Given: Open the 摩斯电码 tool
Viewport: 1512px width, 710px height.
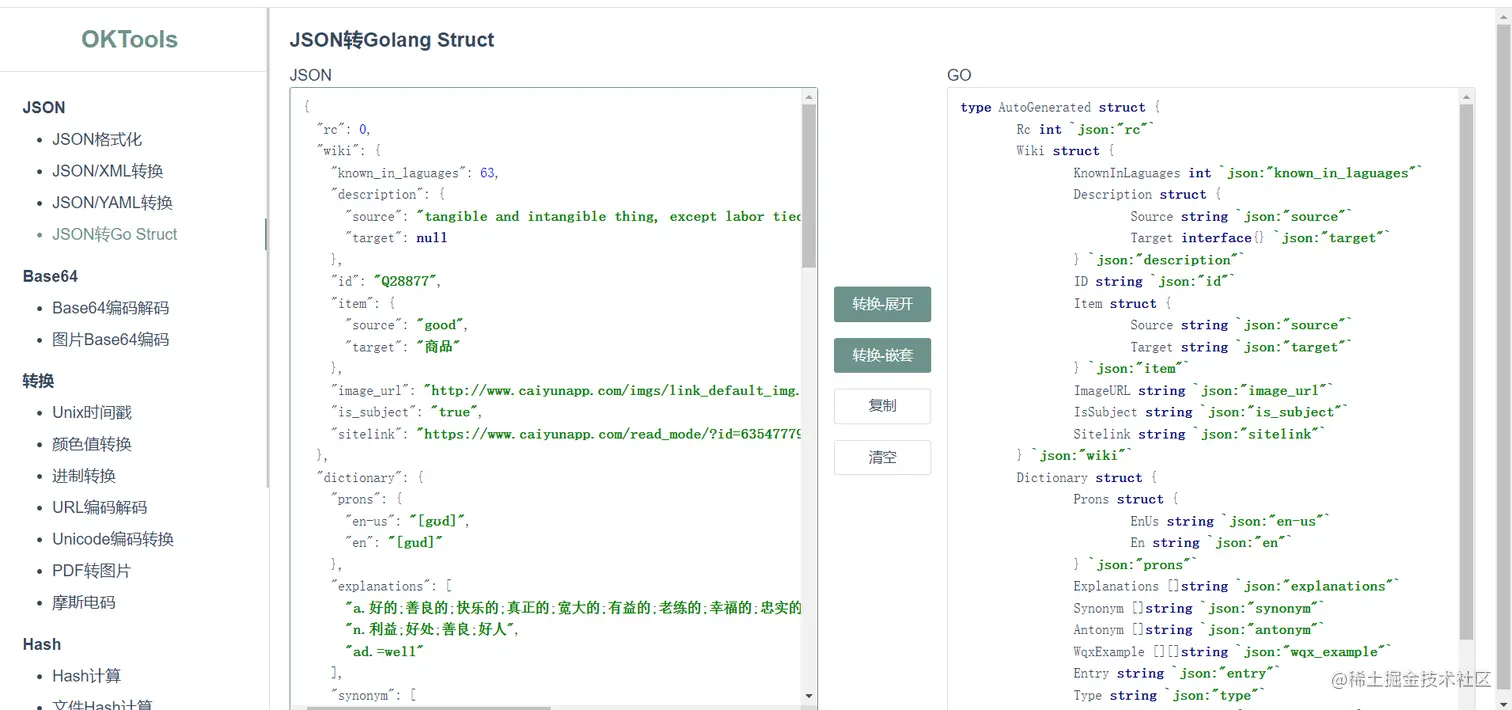Looking at the screenshot, I should (83, 602).
